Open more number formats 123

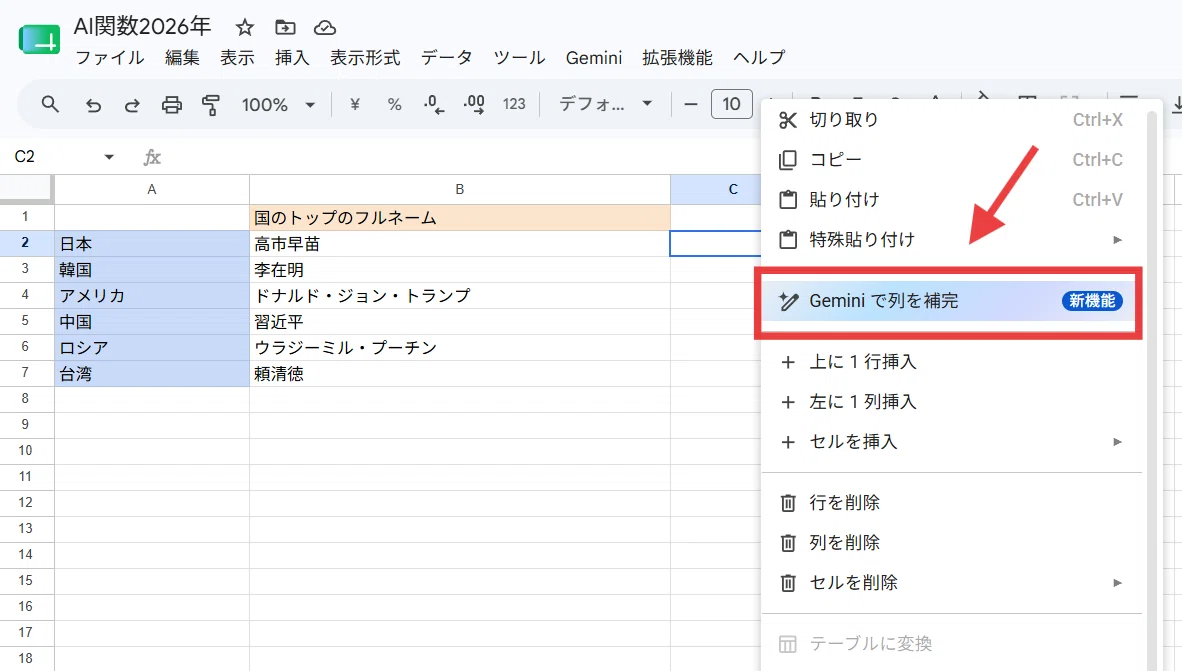pos(514,104)
